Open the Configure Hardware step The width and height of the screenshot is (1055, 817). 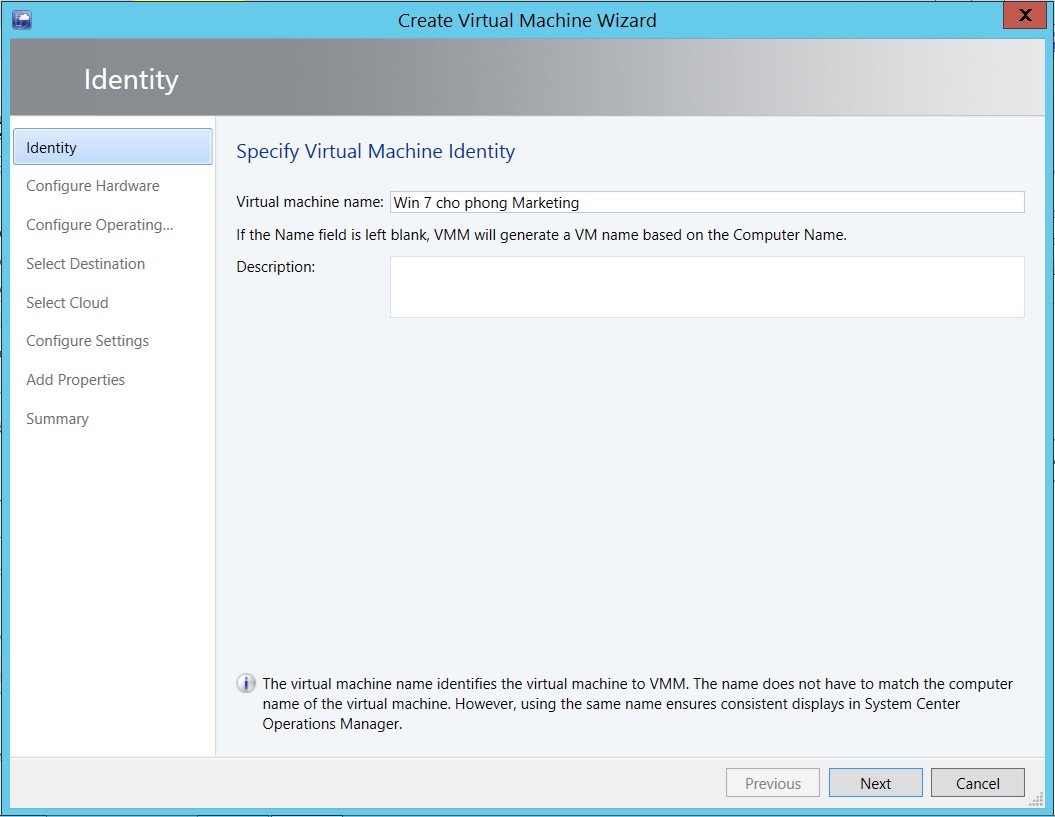click(x=93, y=186)
